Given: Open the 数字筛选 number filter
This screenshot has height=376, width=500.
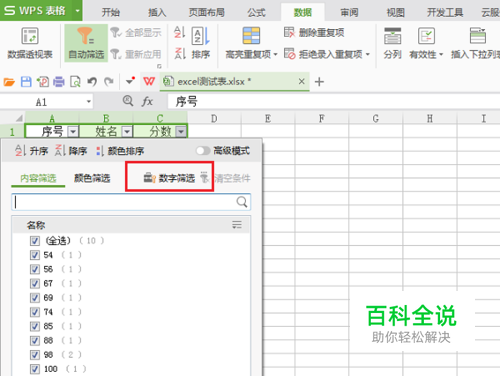Looking at the screenshot, I should pyautogui.click(x=169, y=178).
